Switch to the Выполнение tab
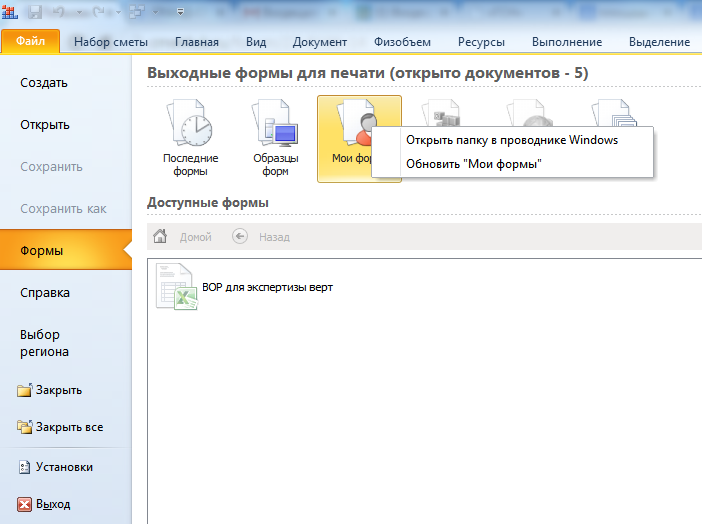Viewport: 702px width, 524px height. tap(567, 42)
